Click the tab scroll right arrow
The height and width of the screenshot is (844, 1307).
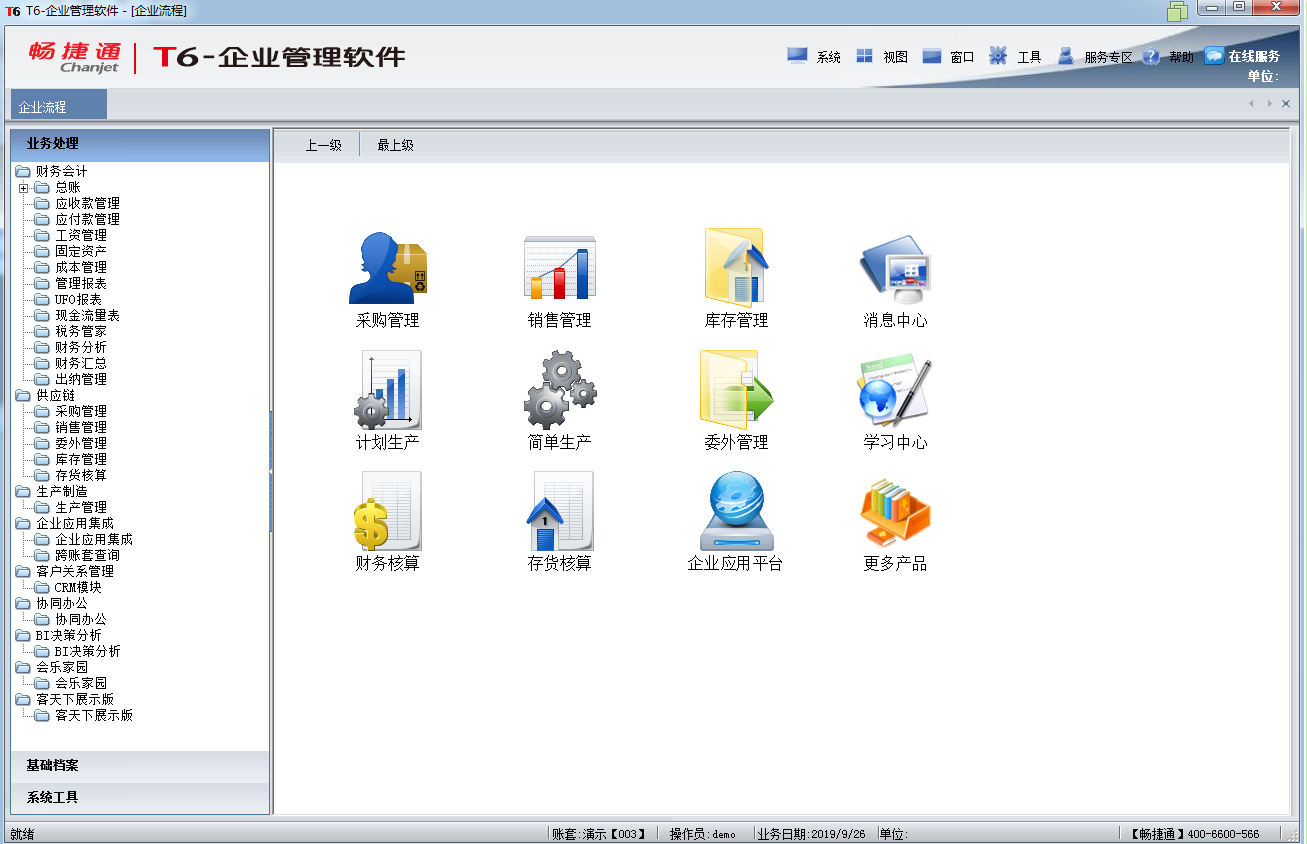point(1269,104)
